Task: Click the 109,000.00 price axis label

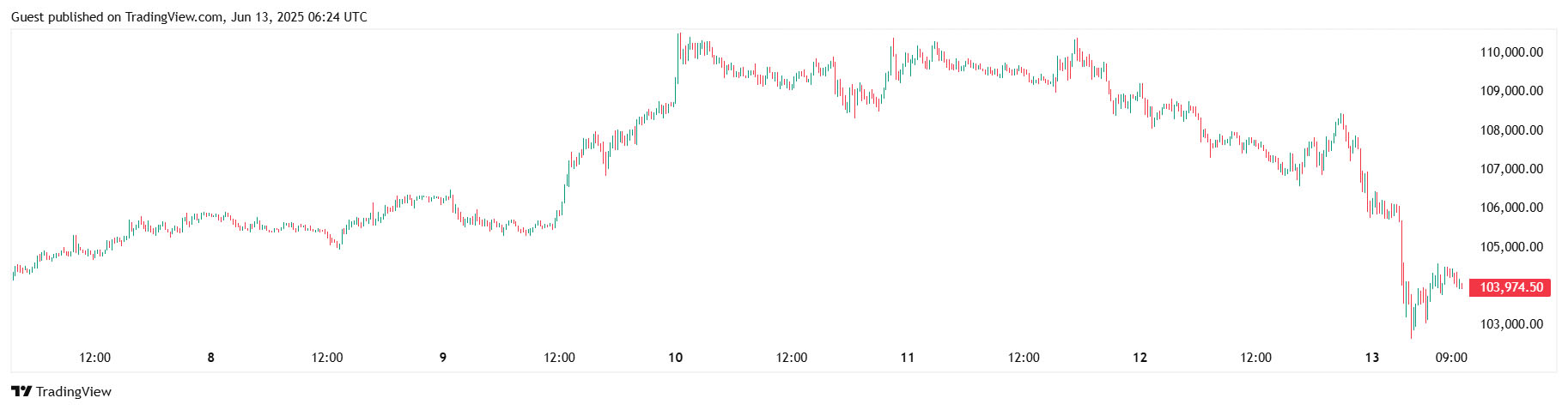Action: pos(1510,91)
